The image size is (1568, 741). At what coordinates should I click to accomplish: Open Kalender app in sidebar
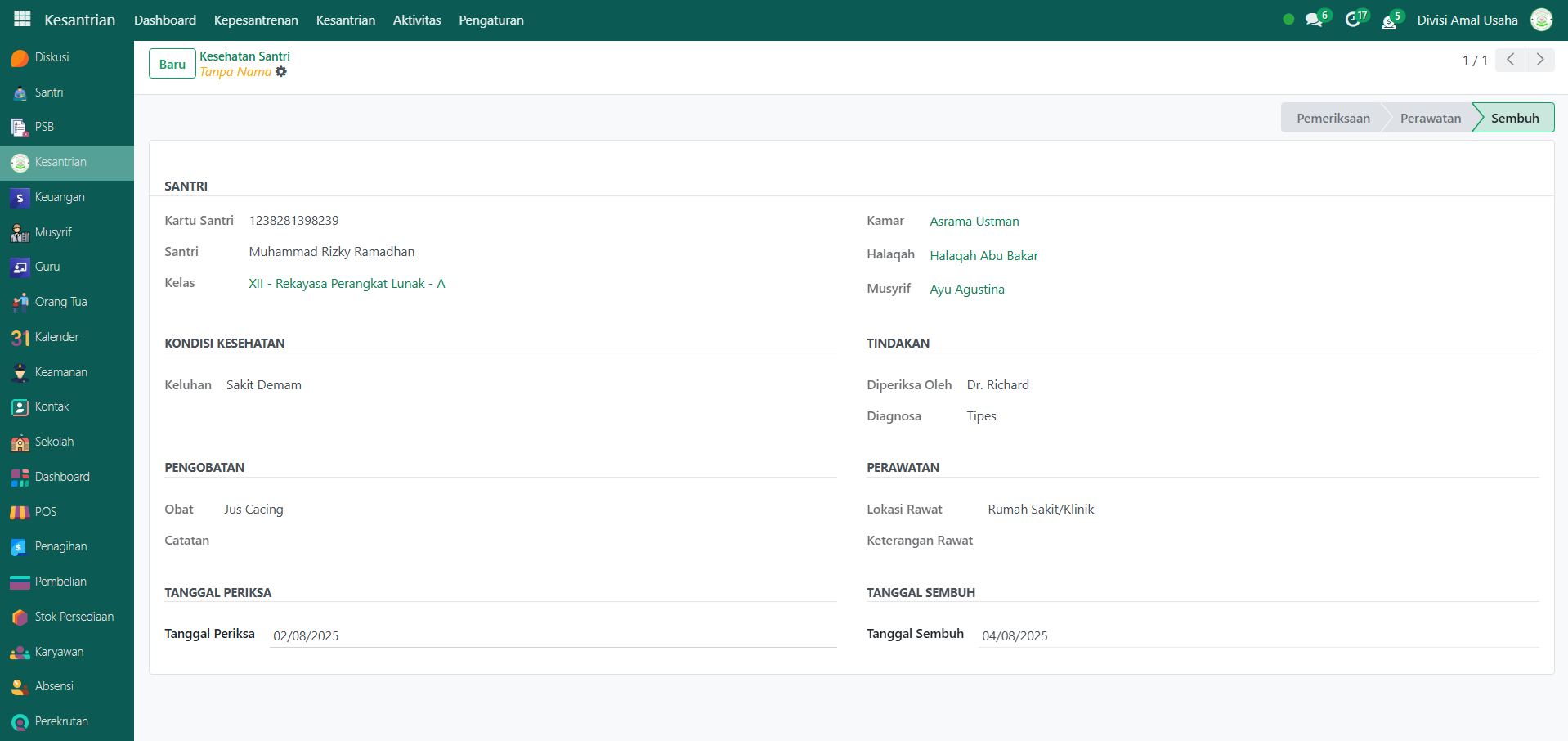pos(56,337)
